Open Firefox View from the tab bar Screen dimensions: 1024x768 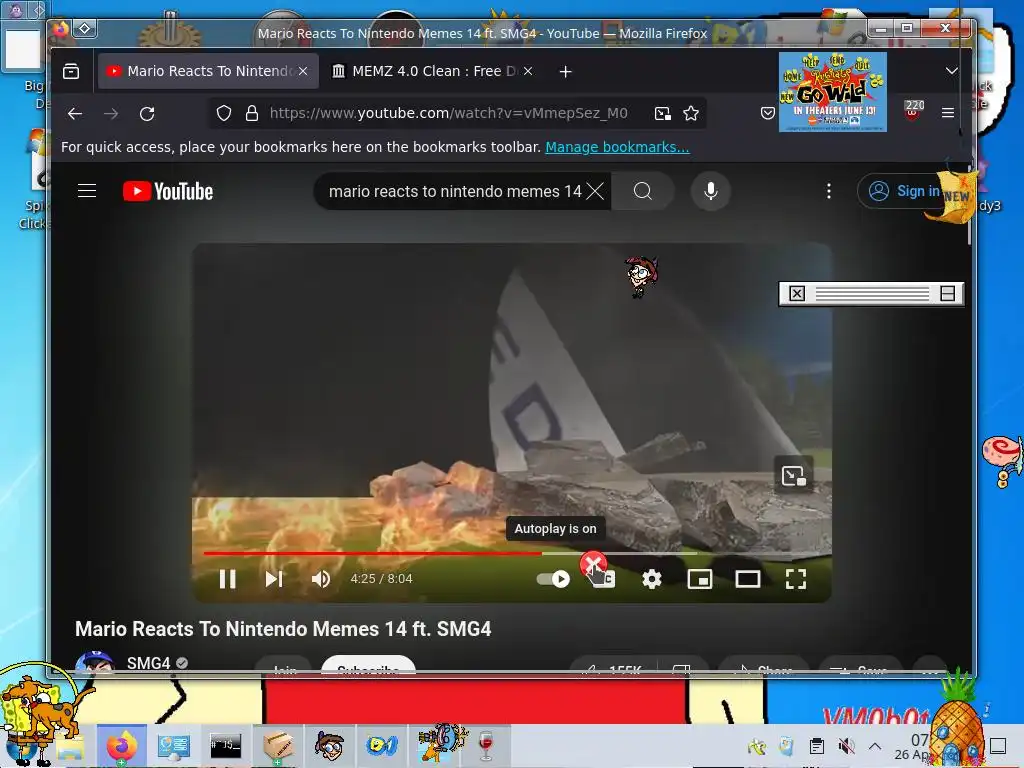point(71,71)
